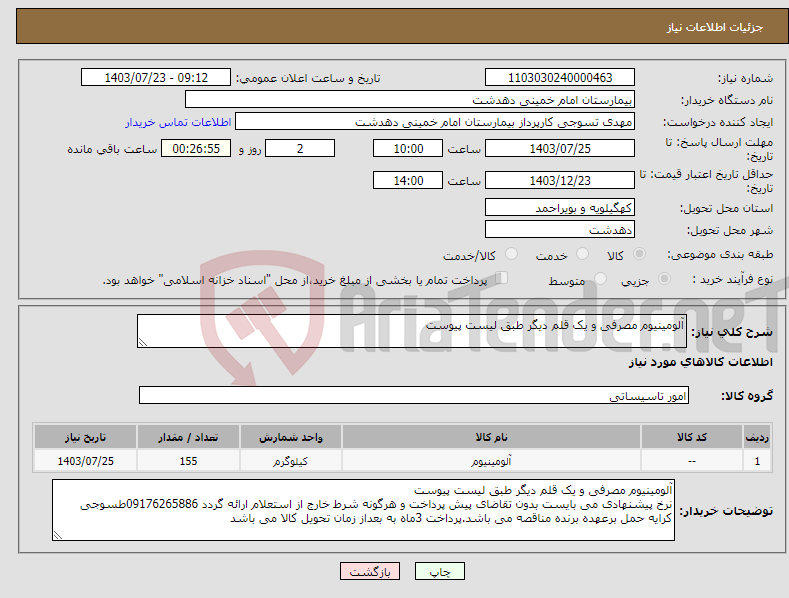Click the نام کالا column header
Screen dimensions: 789x598
(491, 437)
